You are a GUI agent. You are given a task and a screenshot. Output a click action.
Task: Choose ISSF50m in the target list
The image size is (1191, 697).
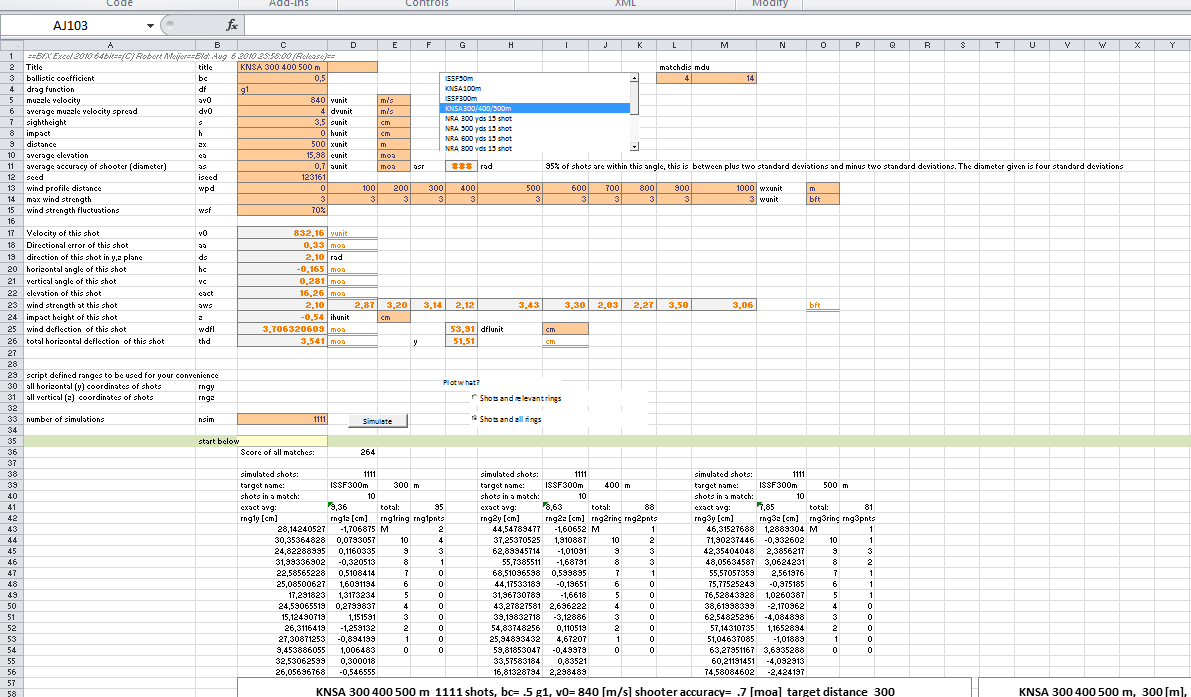click(x=535, y=78)
